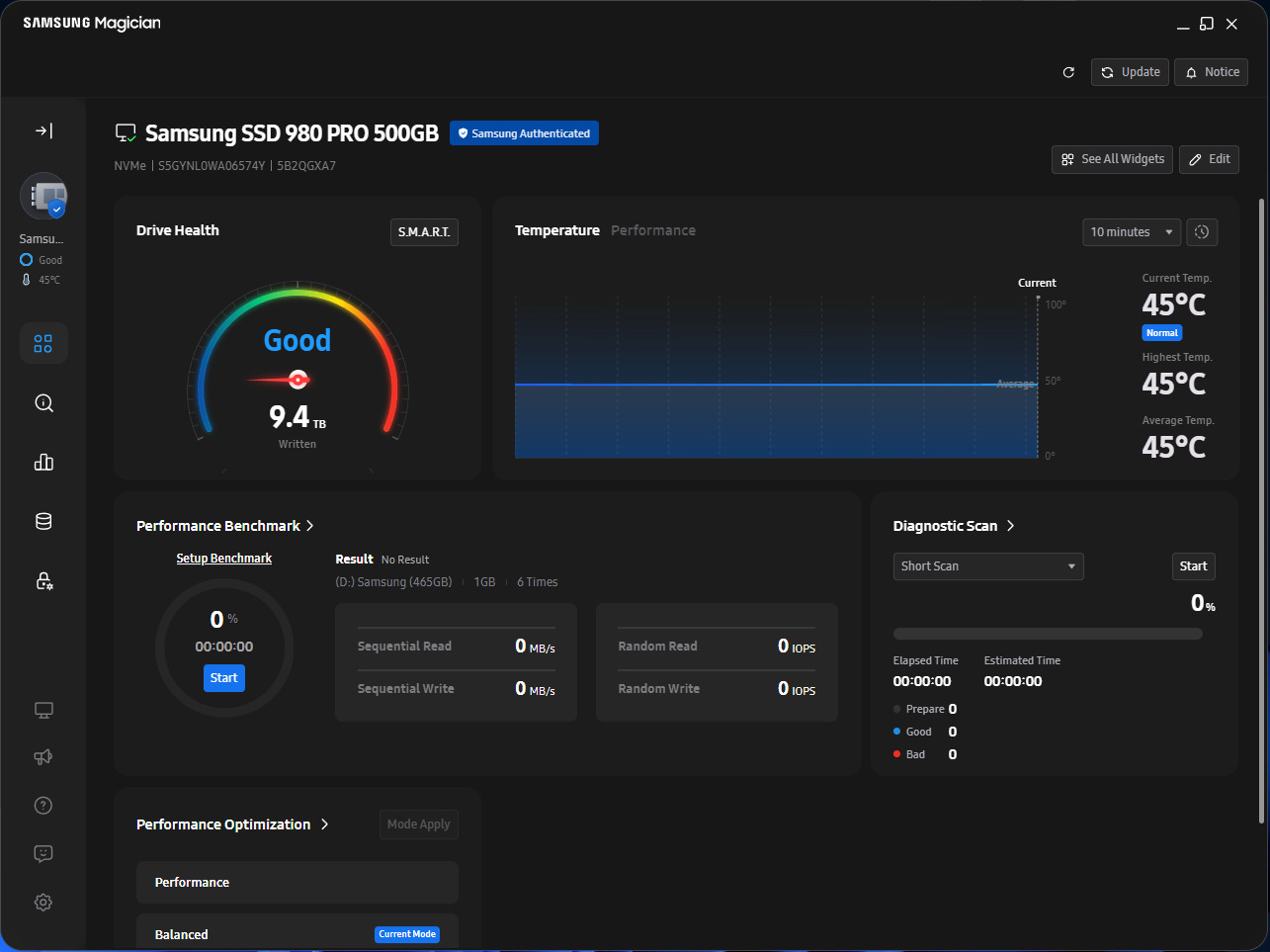
Task: Click the 'Normal' temperature status badge
Action: click(x=1162, y=333)
